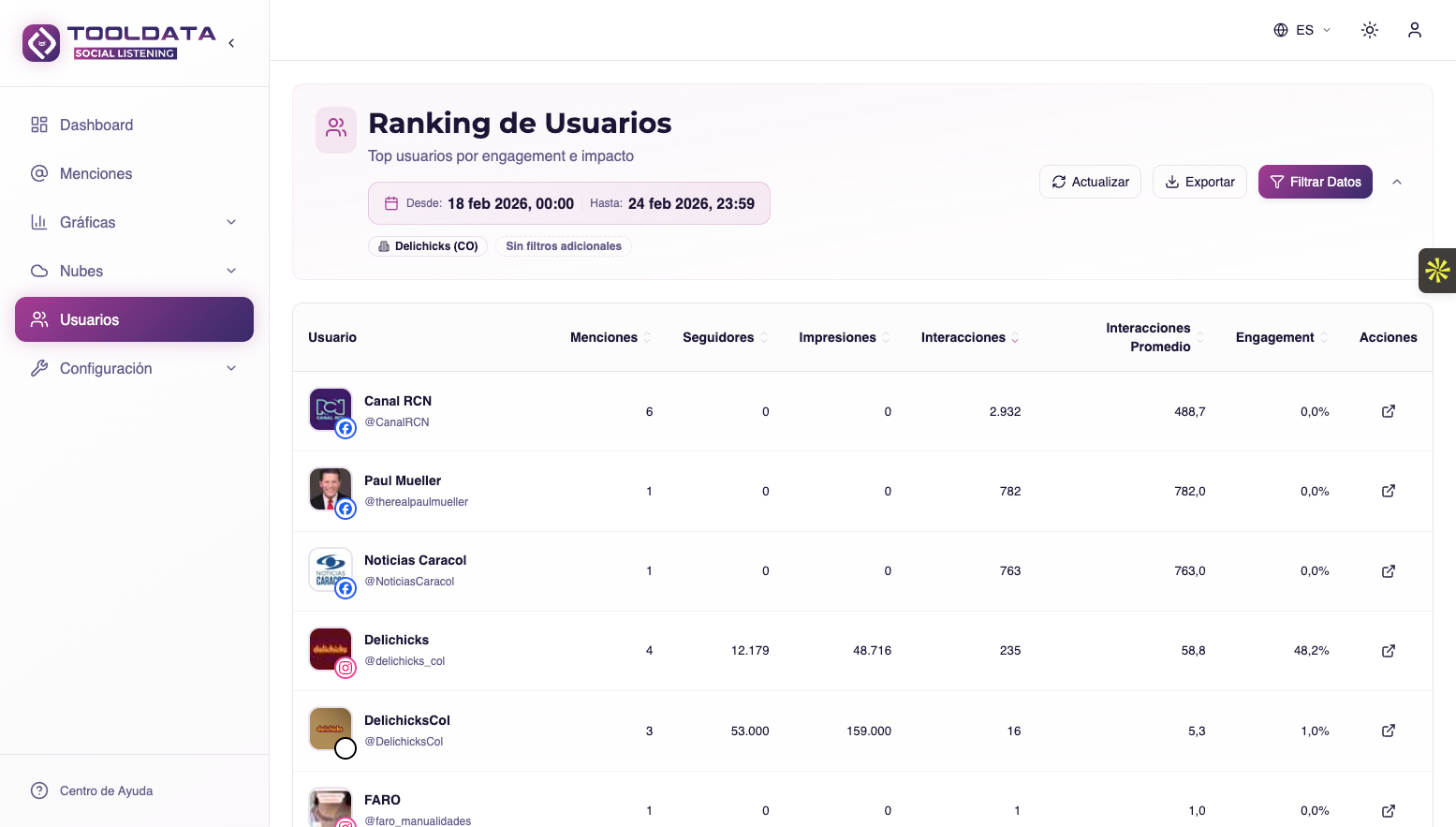The height and width of the screenshot is (827, 1456).
Task: Go to Dashboard in the sidebar
Action: 134,125
